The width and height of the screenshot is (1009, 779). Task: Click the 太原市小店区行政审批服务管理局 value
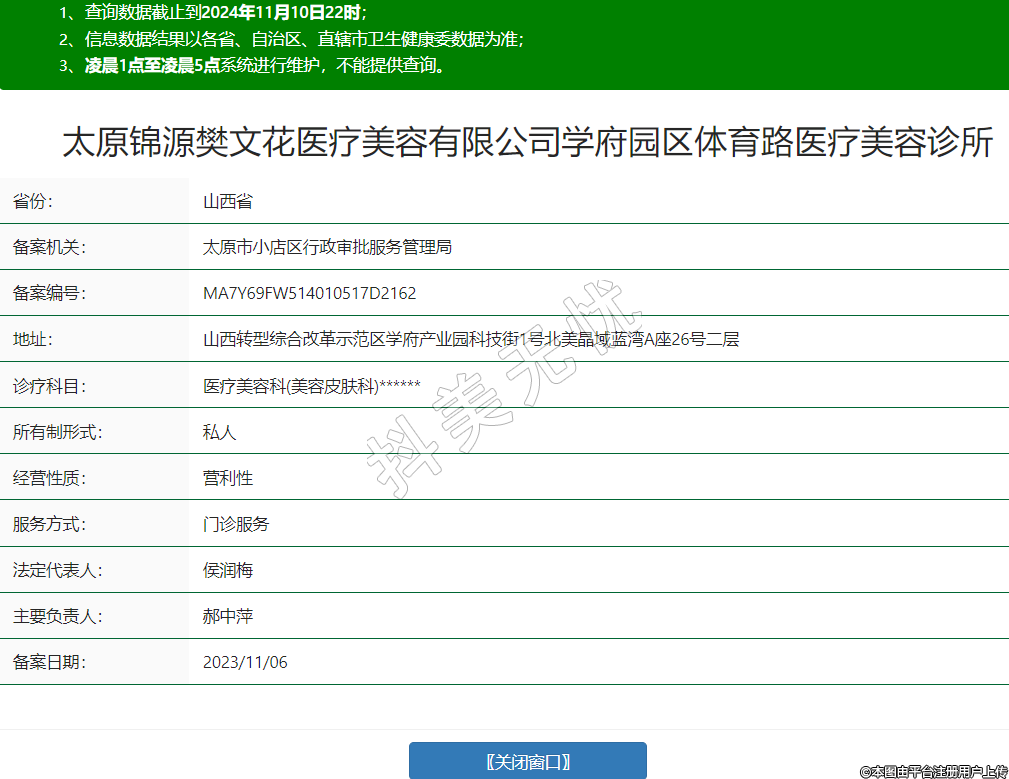point(327,247)
